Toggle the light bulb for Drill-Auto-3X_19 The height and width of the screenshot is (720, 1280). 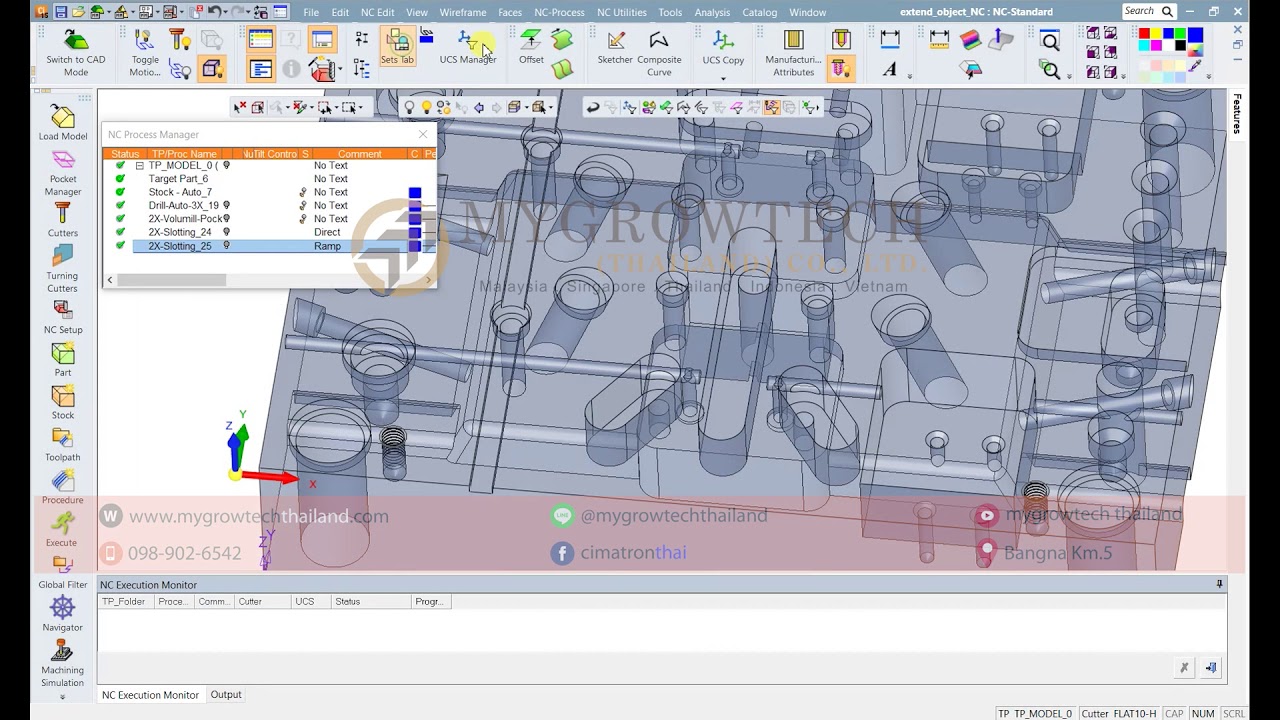point(226,205)
